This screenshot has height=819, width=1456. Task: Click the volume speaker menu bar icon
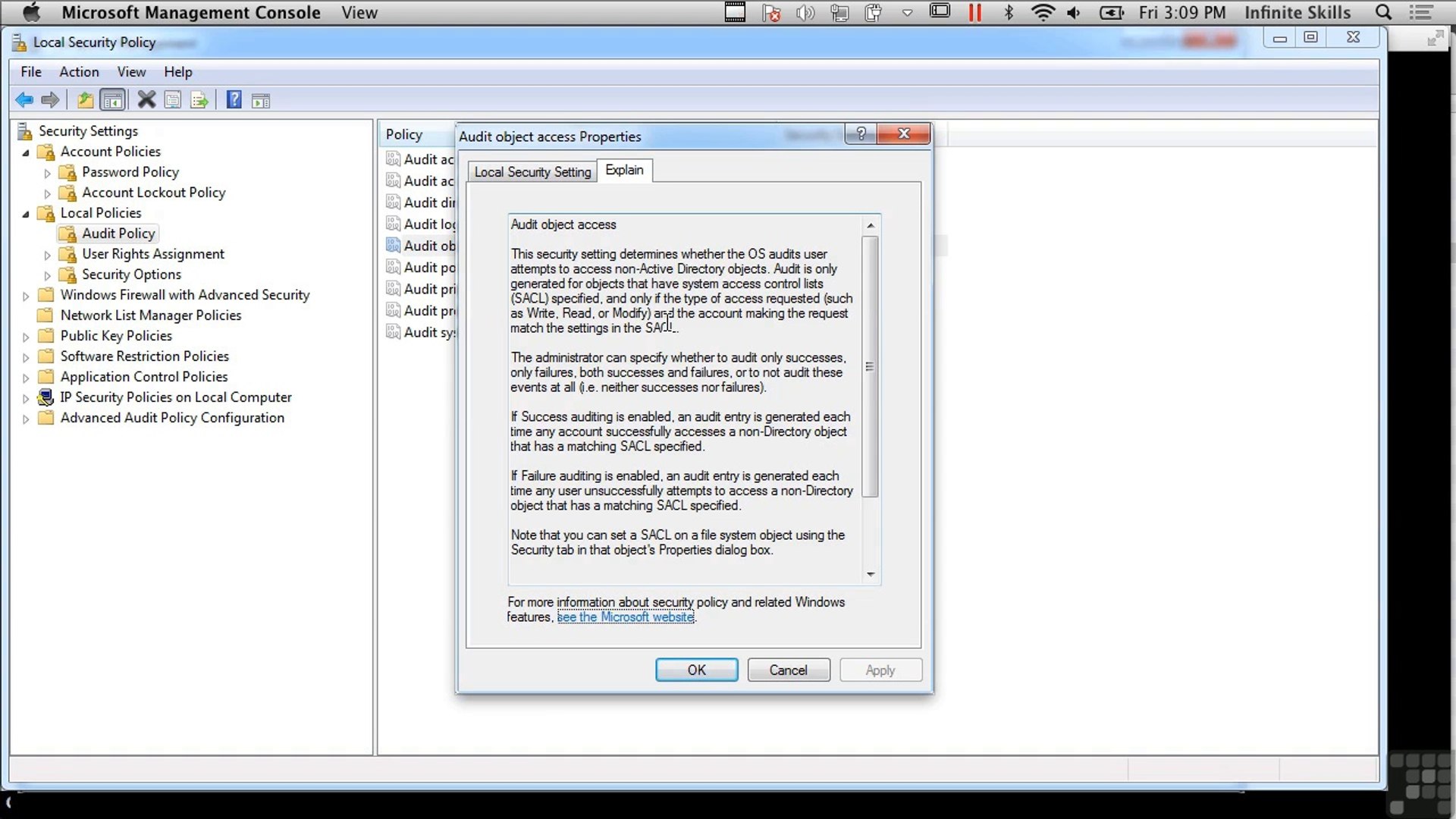click(1073, 12)
